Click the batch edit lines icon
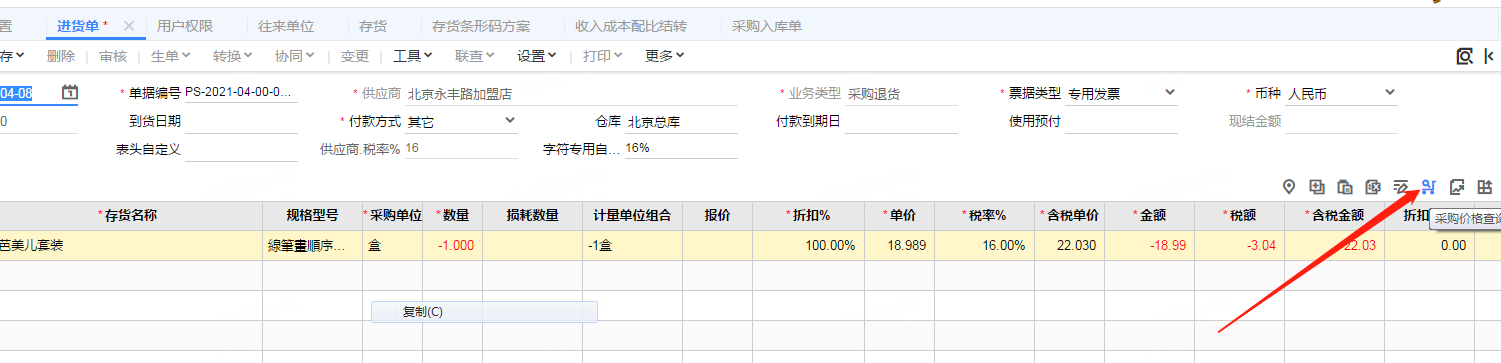Screen dimensions: 1501x363 coord(1401,186)
